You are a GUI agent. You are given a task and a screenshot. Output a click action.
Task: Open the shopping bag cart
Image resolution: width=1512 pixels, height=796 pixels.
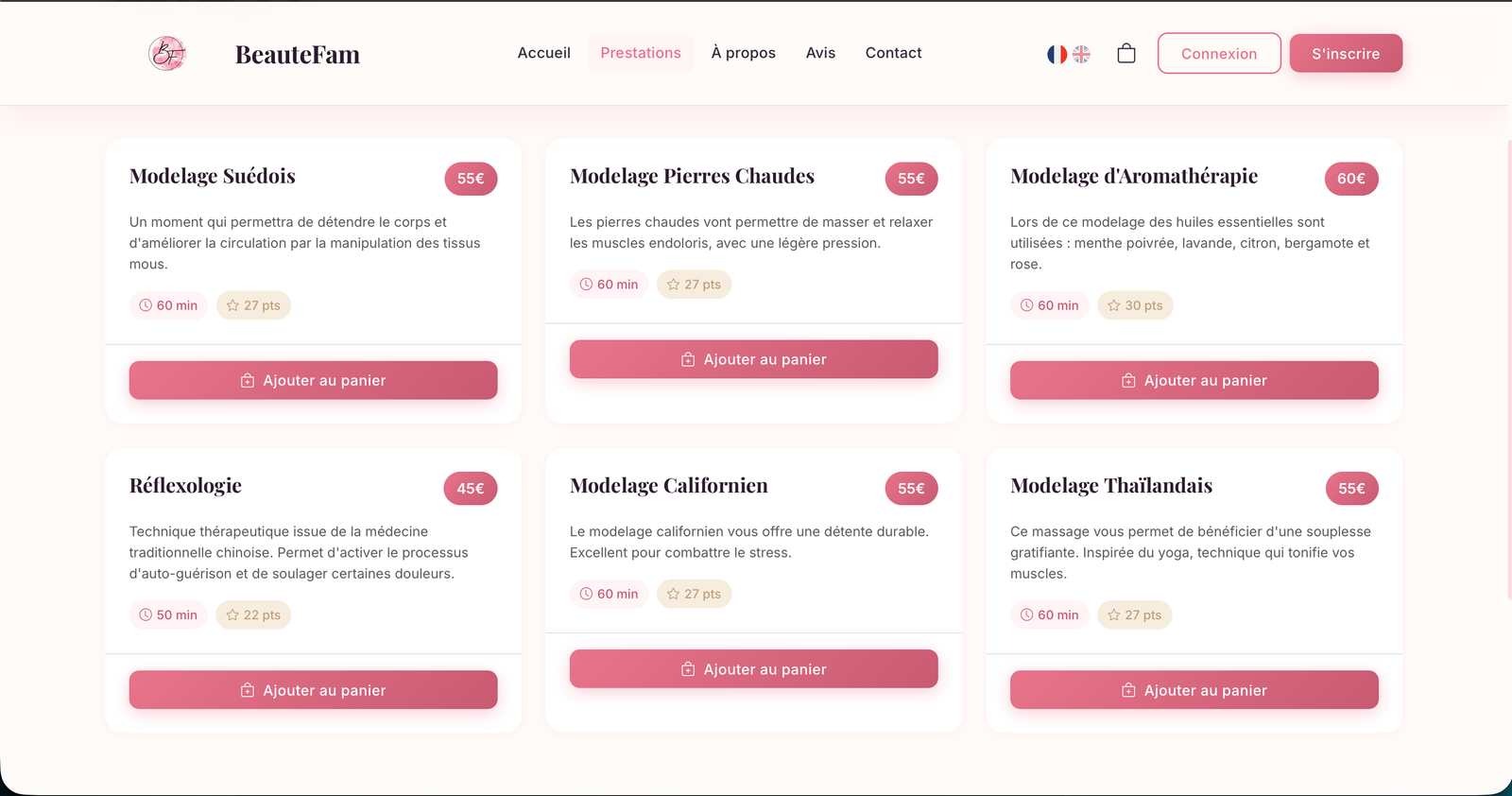tap(1126, 54)
